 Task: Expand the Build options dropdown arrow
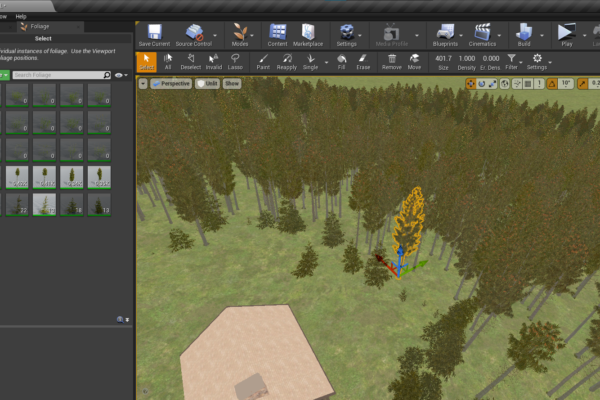click(542, 35)
